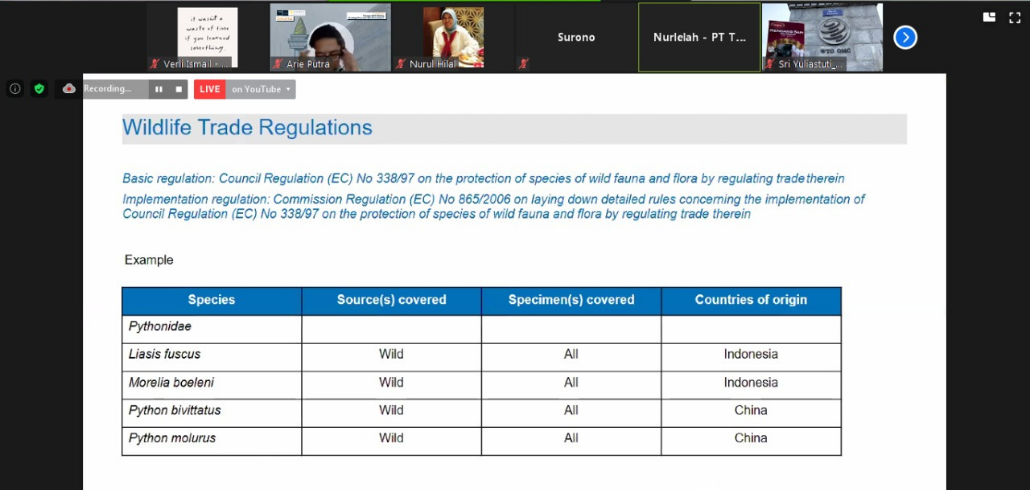Pause the recording
This screenshot has width=1030, height=490.
(158, 89)
